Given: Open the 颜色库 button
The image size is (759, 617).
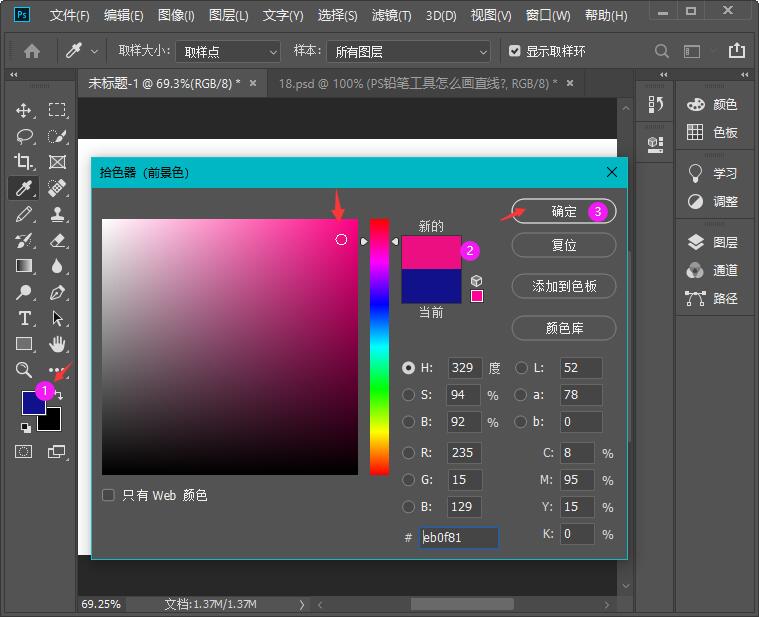Looking at the screenshot, I should point(564,328).
